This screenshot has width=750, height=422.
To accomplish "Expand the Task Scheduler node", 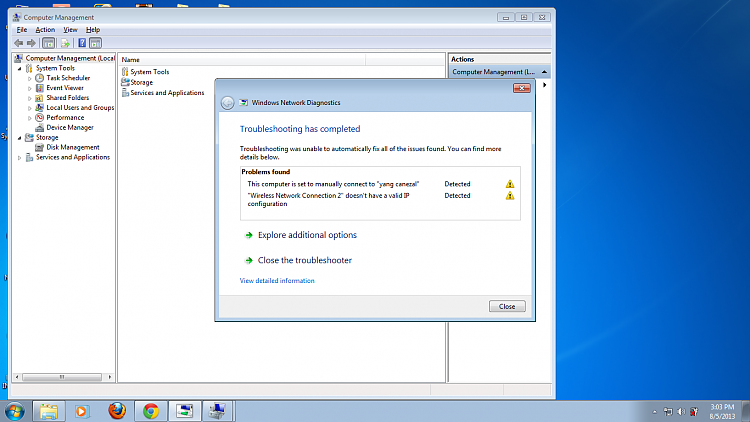I will click(30, 78).
